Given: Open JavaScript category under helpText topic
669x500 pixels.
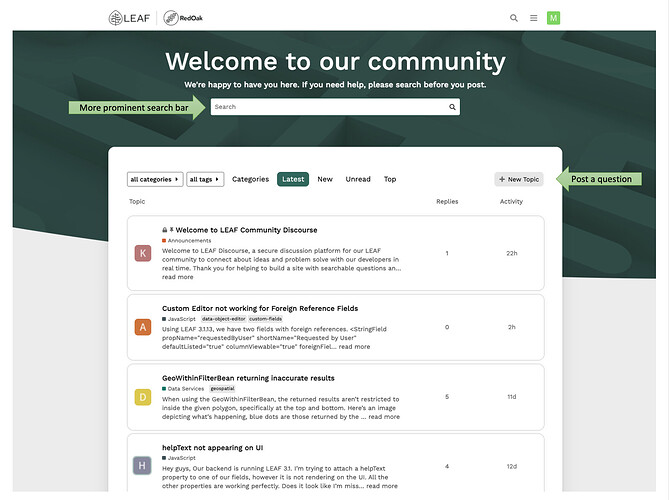Looking at the screenshot, I should click(179, 458).
